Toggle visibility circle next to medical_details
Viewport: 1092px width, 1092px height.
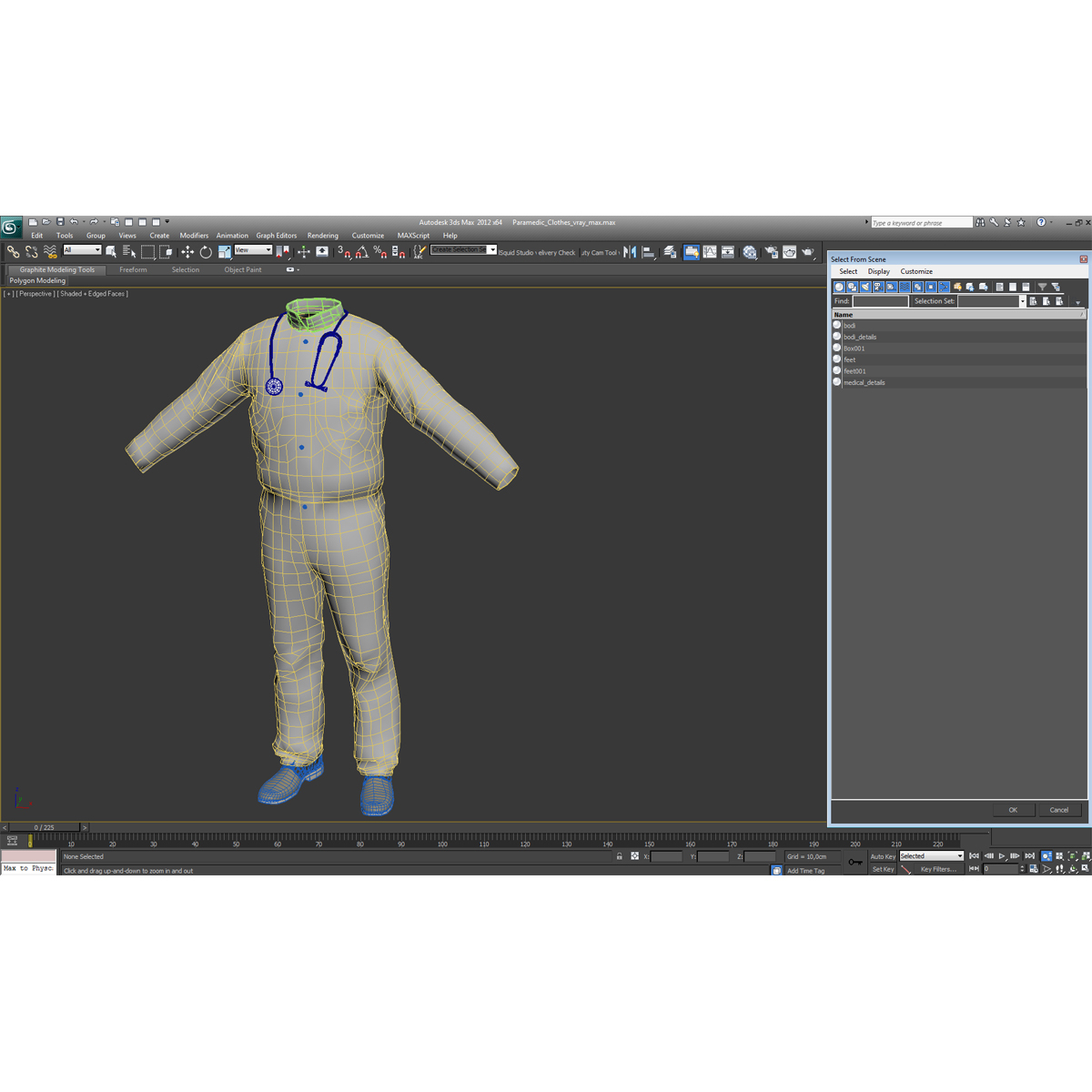[837, 382]
